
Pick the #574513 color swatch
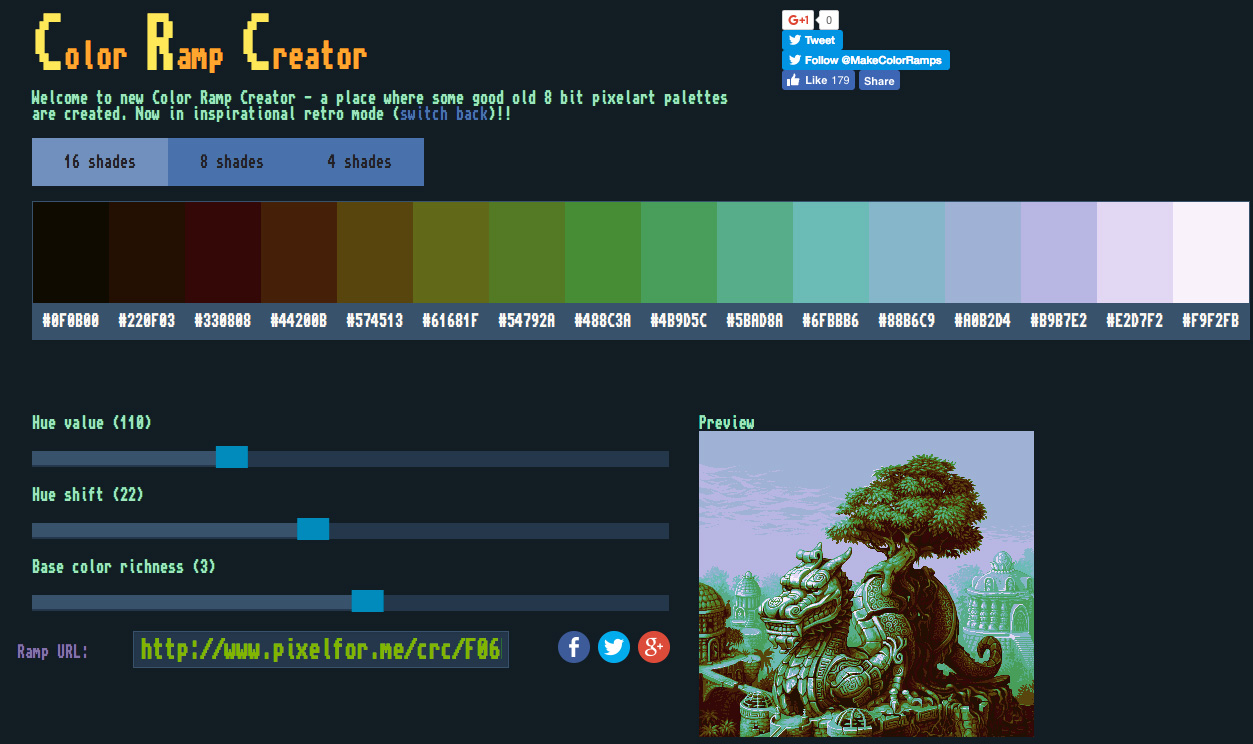tap(375, 252)
